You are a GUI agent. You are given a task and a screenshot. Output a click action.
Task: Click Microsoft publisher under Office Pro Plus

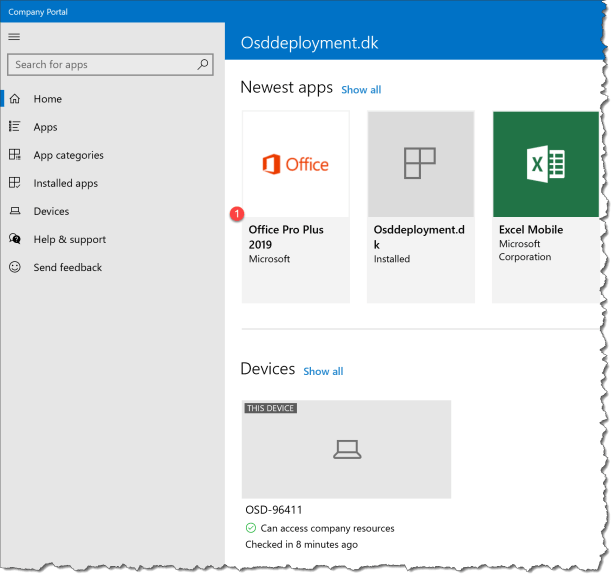click(x=269, y=259)
